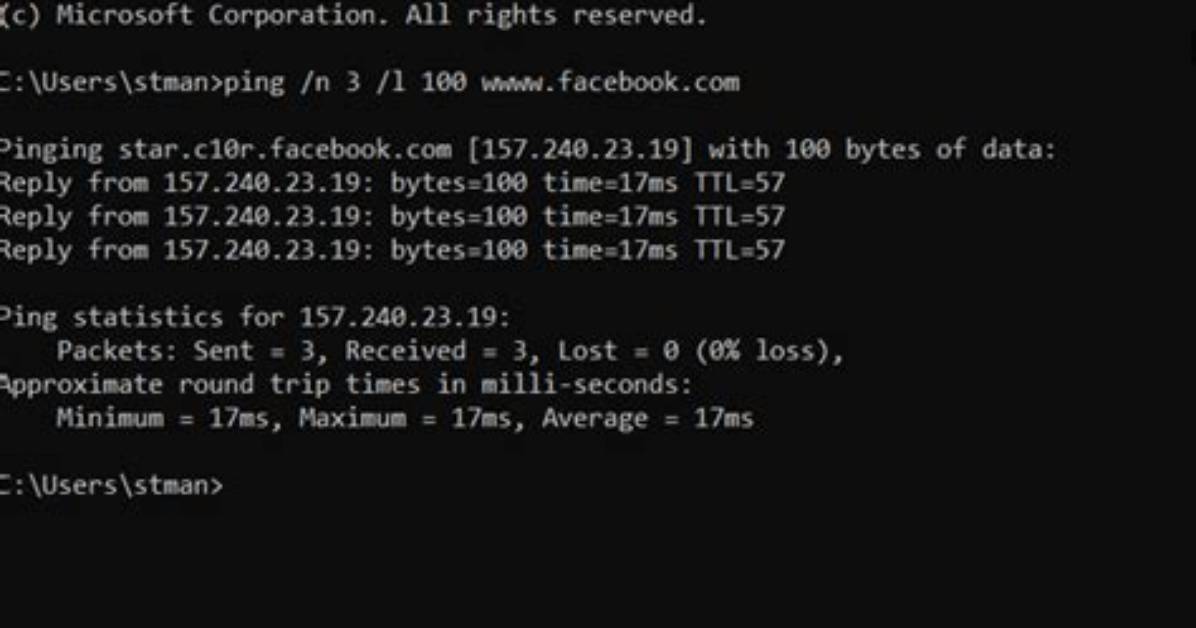Viewport: 1196px width, 628px height.
Task: Click the Ping statistics heading line
Action: (x=255, y=317)
